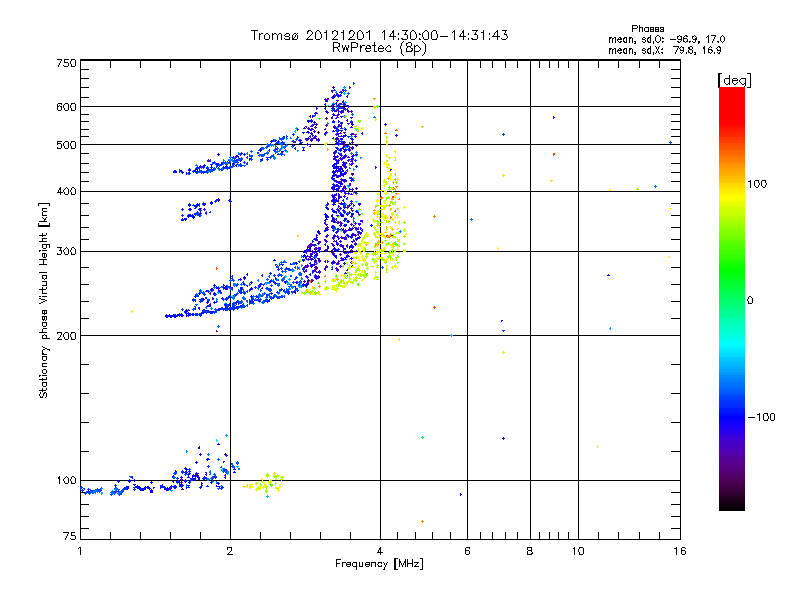
Task: Click the 'Stationary phase Virtual Height [km]' axis label
Action: click(x=44, y=300)
